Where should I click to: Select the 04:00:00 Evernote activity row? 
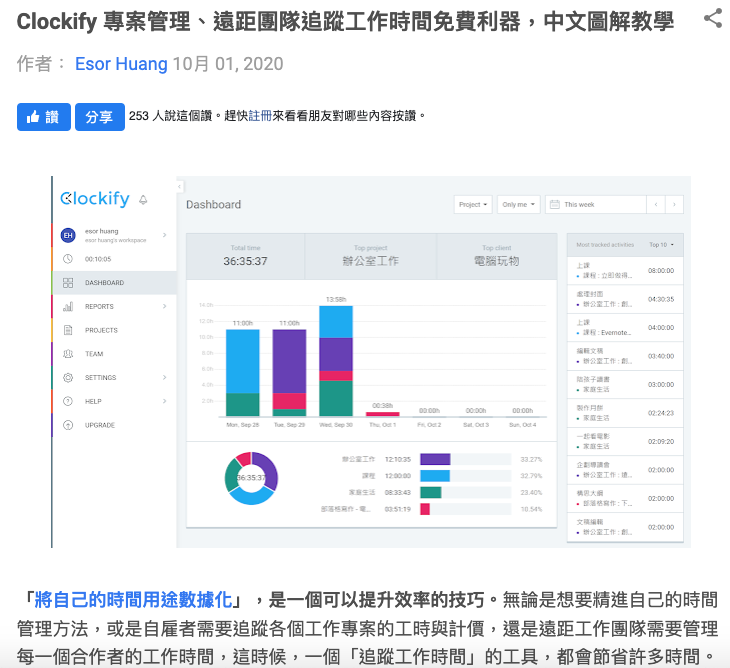tap(625, 328)
